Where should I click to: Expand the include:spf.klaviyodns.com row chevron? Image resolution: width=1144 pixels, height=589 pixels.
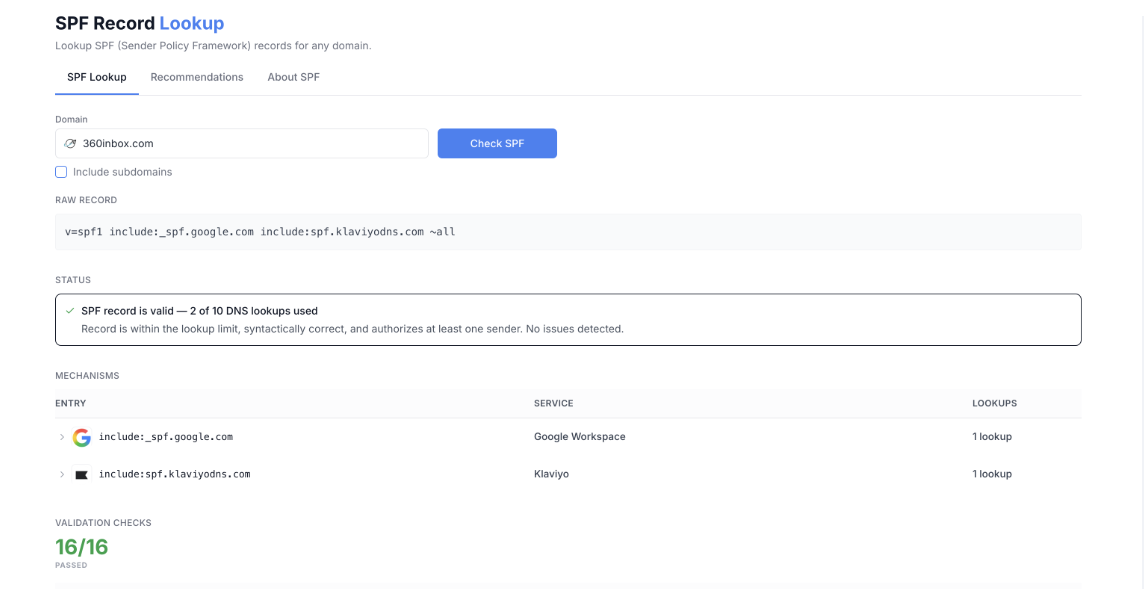(62, 474)
